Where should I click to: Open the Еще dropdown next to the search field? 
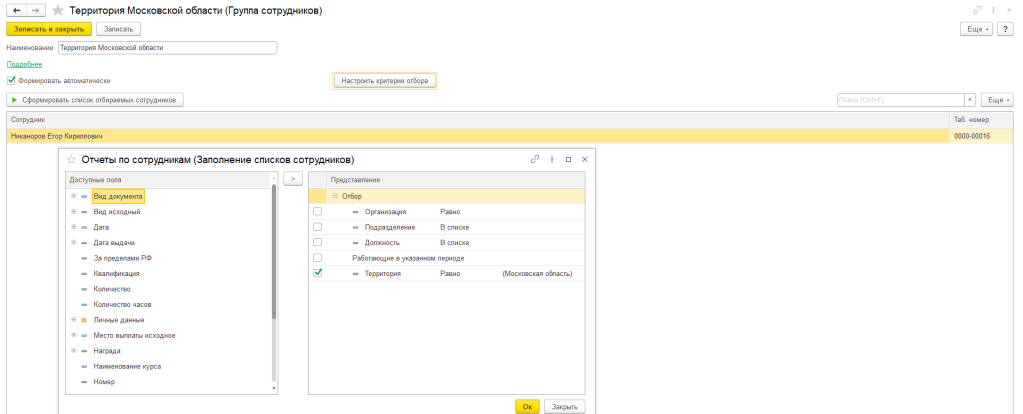[x=997, y=100]
